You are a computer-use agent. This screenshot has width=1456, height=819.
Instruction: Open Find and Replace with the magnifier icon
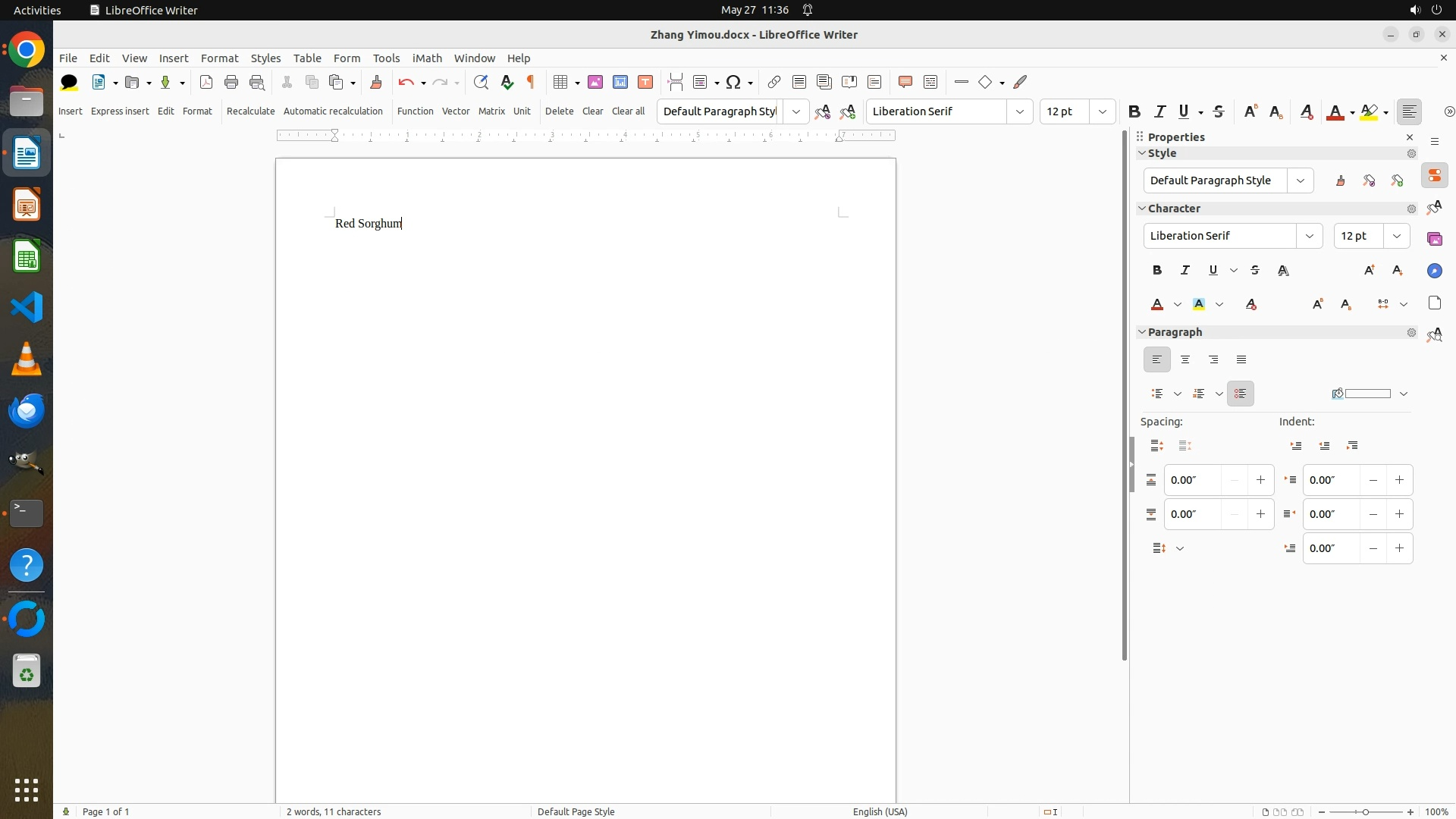pos(481,82)
